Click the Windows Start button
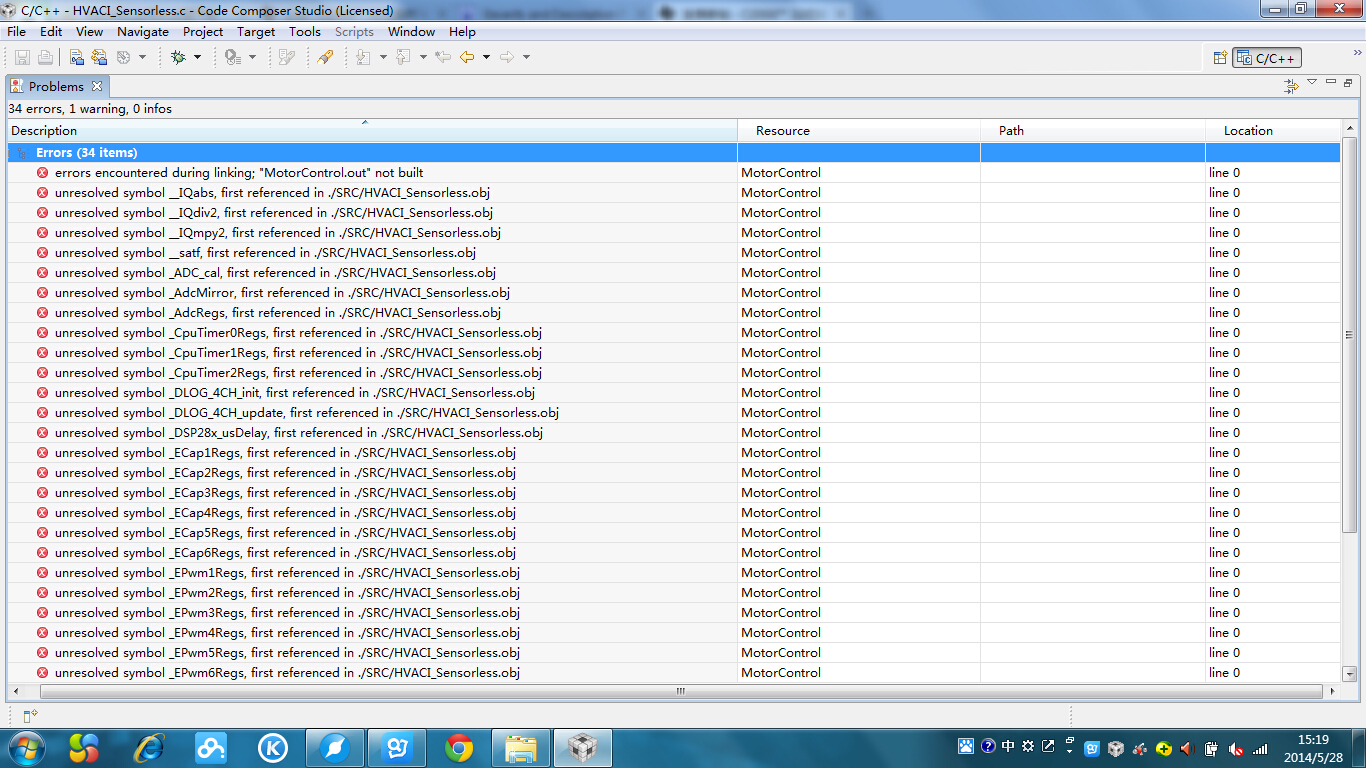Viewport: 1366px width, 768px height. coord(25,748)
